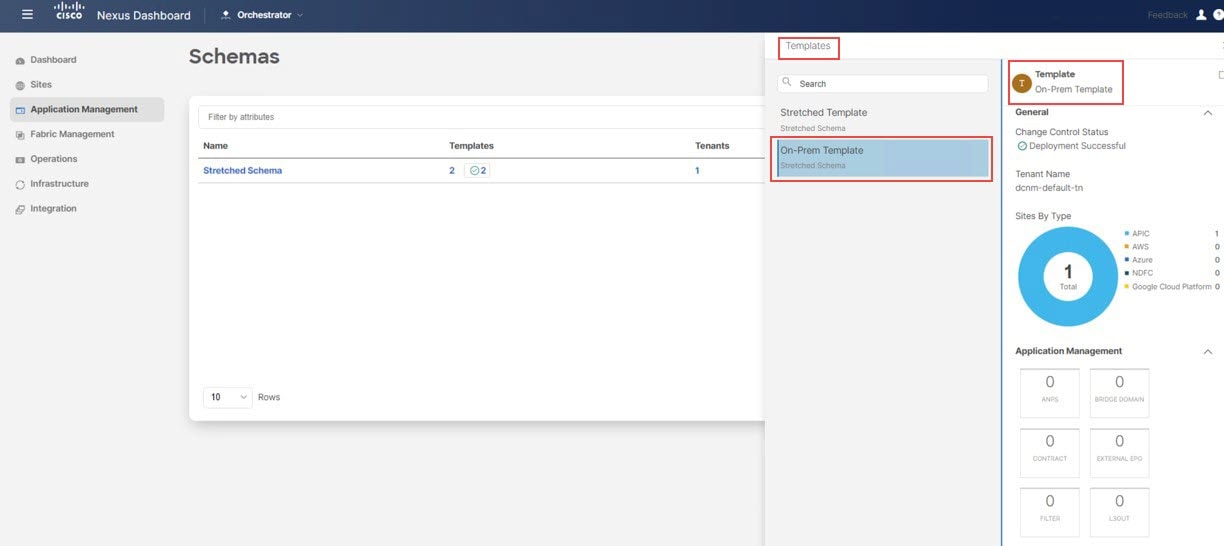Click the Azure legend entry
1224x546 pixels.
pyautogui.click(x=1143, y=260)
